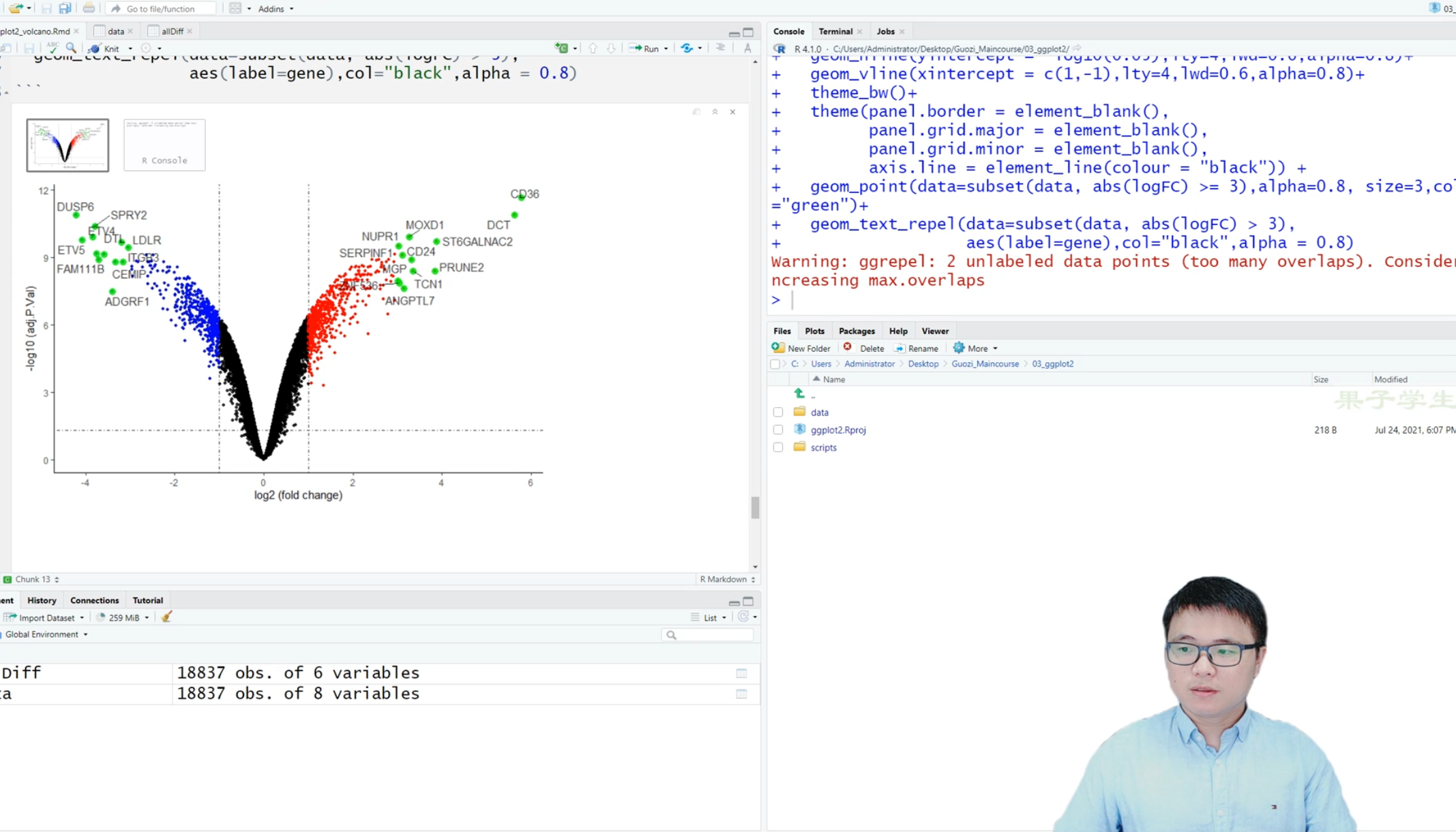Switch to the Viewer tab
This screenshot has height=832, width=1456.
coord(935,331)
